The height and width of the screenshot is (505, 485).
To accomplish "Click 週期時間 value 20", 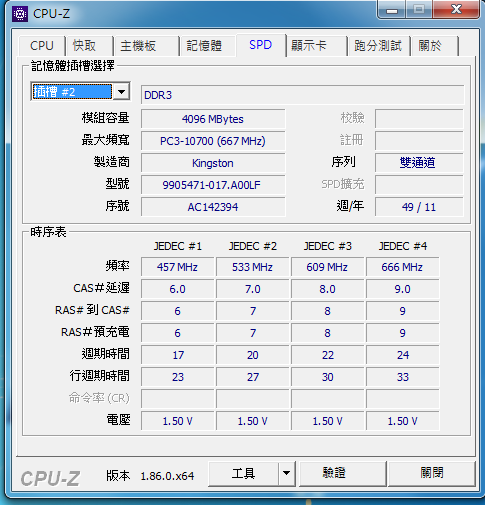I will (253, 355).
